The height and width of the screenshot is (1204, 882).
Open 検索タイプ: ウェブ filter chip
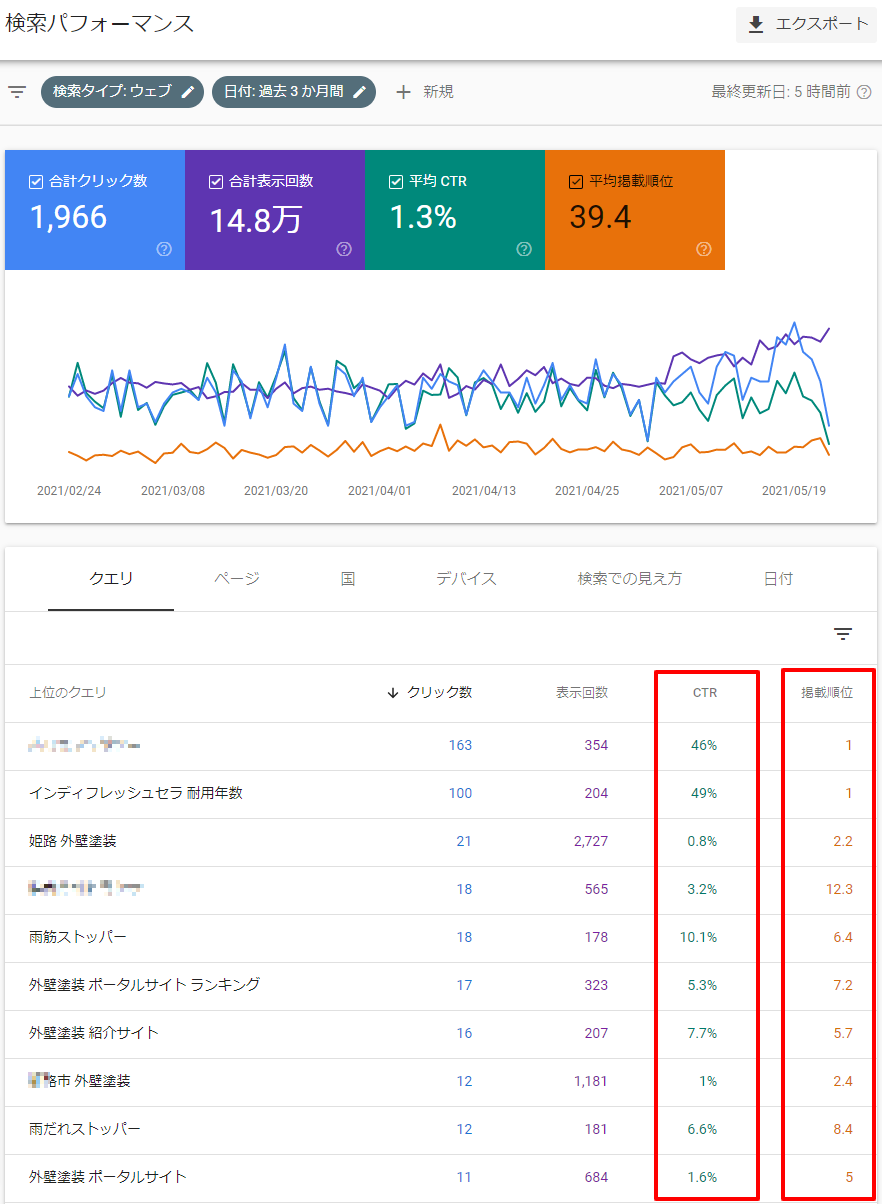123,92
